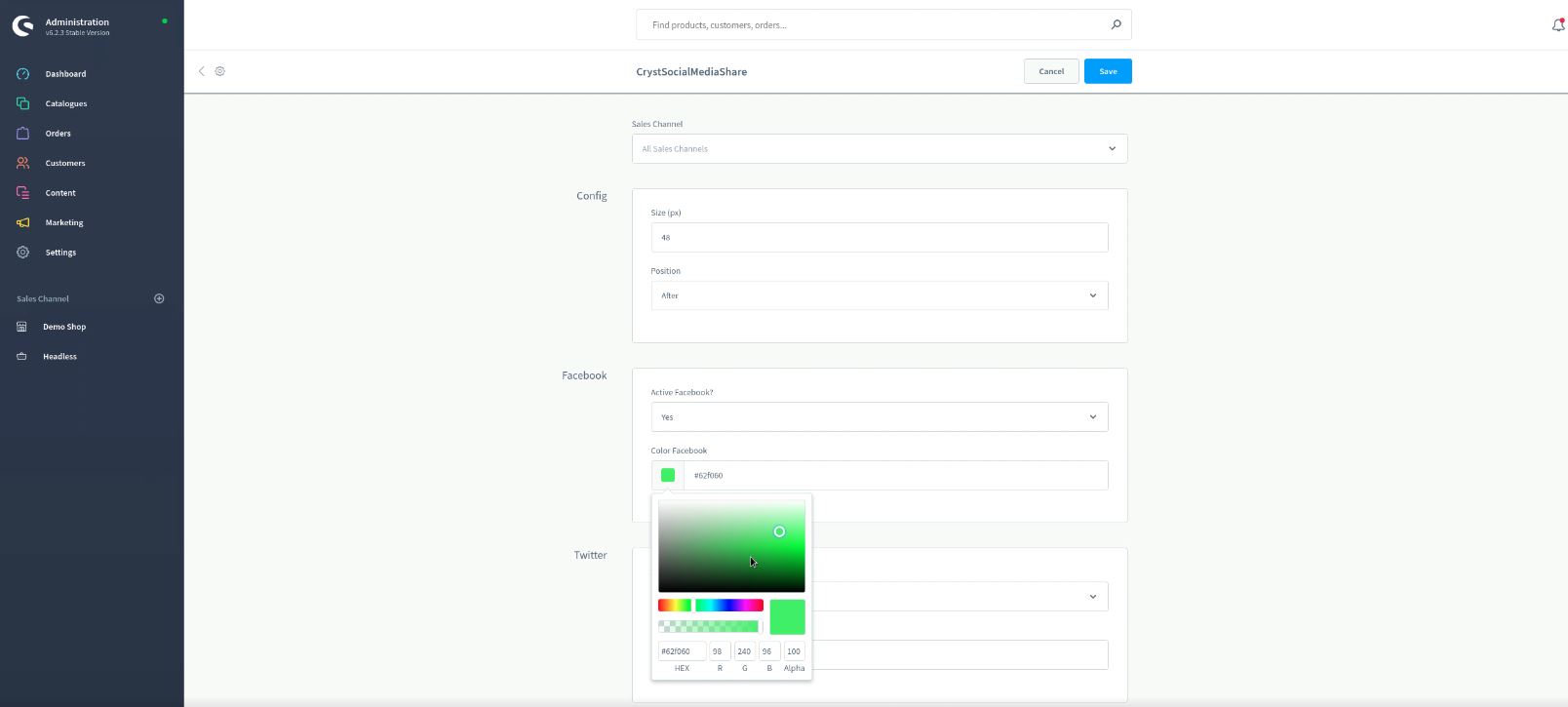Screen dimensions: 1568x707
Task: Click the Size (px) input field
Action: tap(880, 237)
